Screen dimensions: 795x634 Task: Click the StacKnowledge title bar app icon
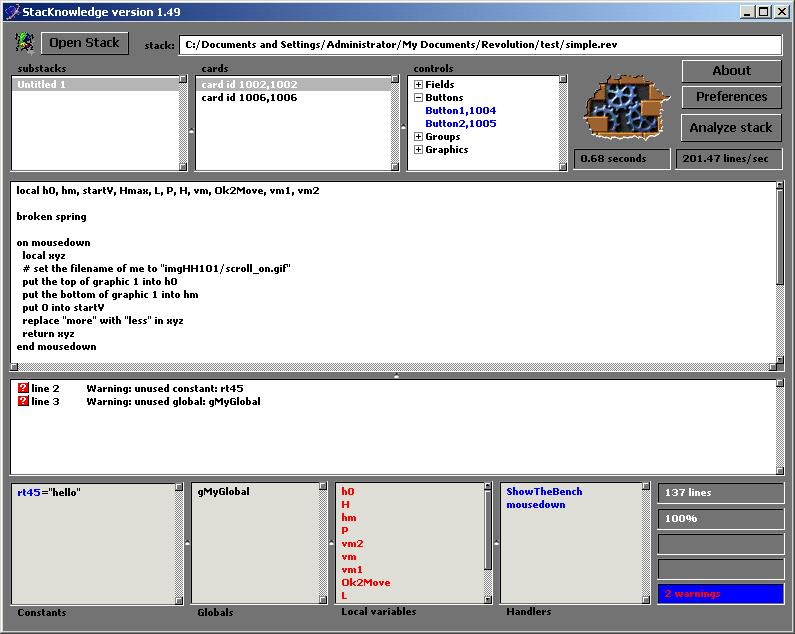(x=10, y=11)
